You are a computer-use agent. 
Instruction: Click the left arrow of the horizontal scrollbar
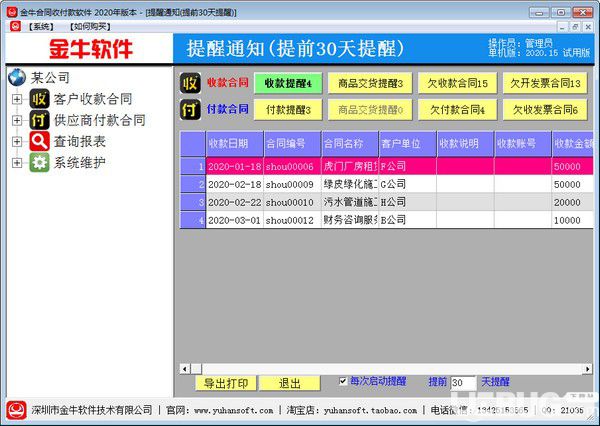pyautogui.click(x=185, y=369)
